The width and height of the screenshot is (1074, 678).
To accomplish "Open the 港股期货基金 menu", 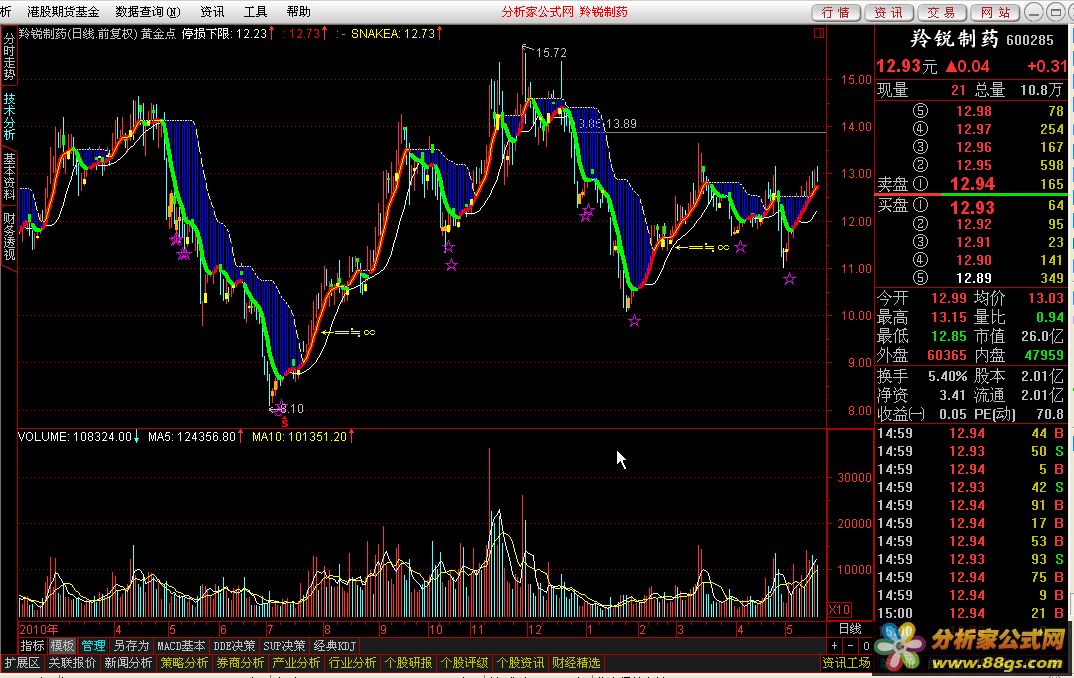I will (x=63, y=12).
